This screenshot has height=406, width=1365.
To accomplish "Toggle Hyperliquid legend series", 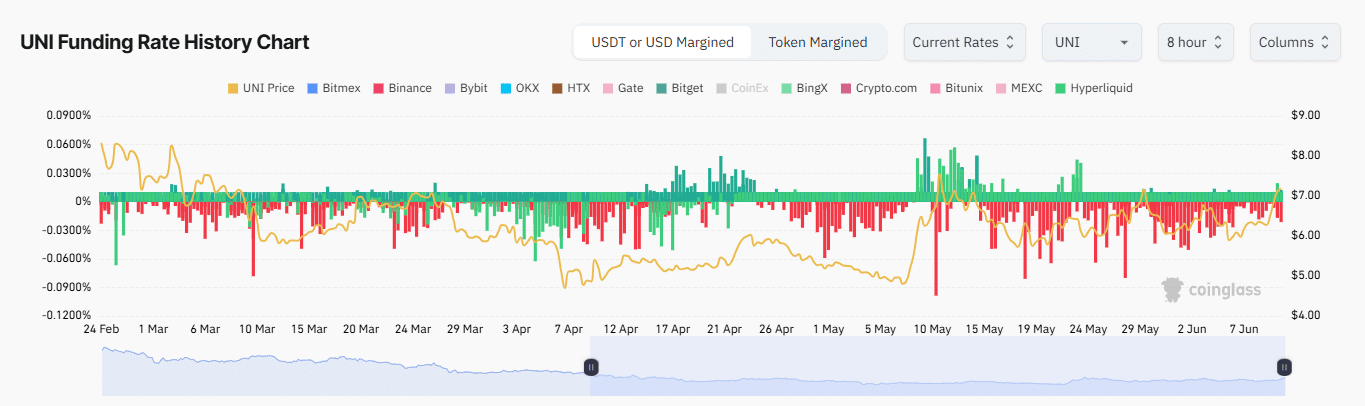I will pyautogui.click(x=1094, y=88).
